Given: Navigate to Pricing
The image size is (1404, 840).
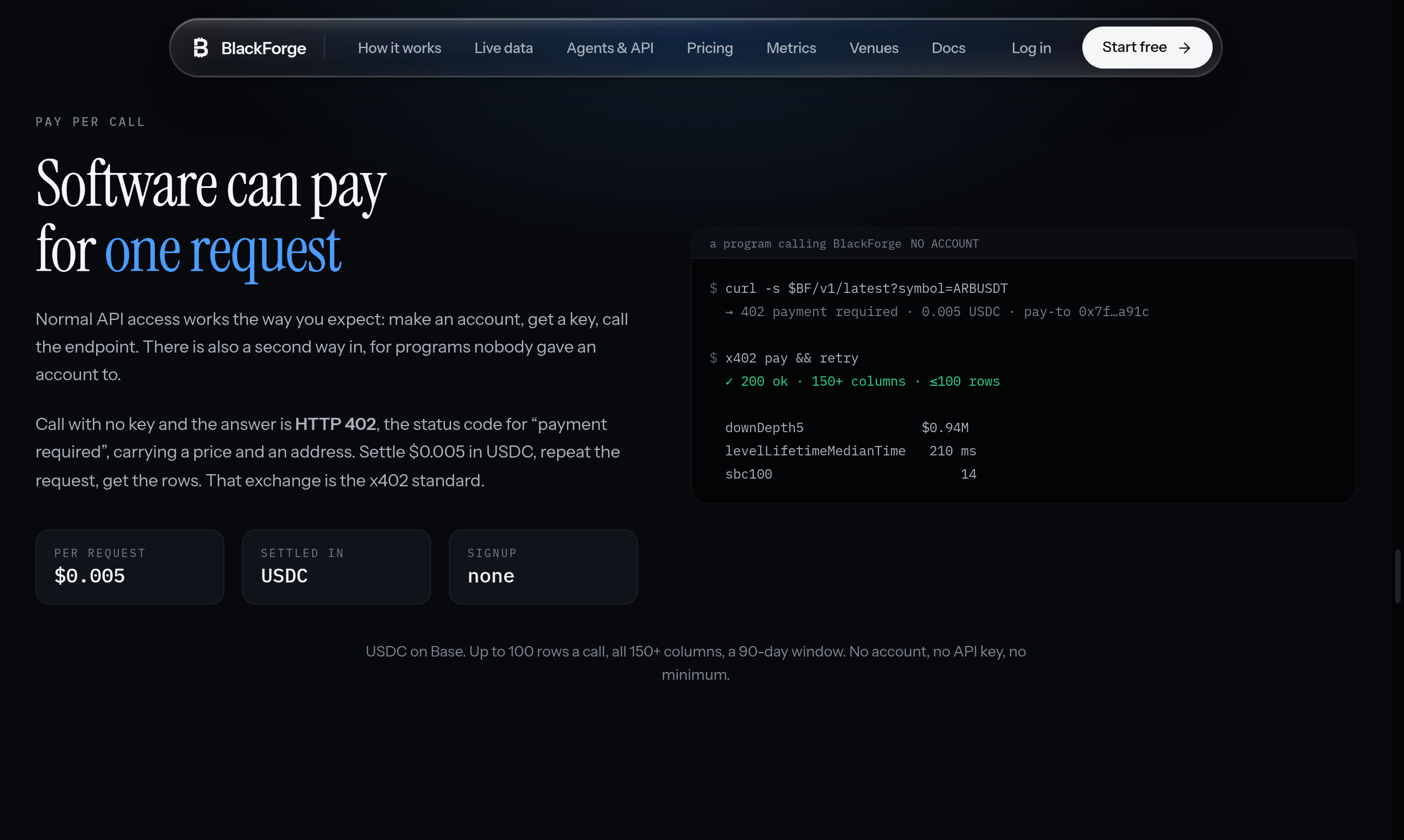Looking at the screenshot, I should [x=709, y=48].
